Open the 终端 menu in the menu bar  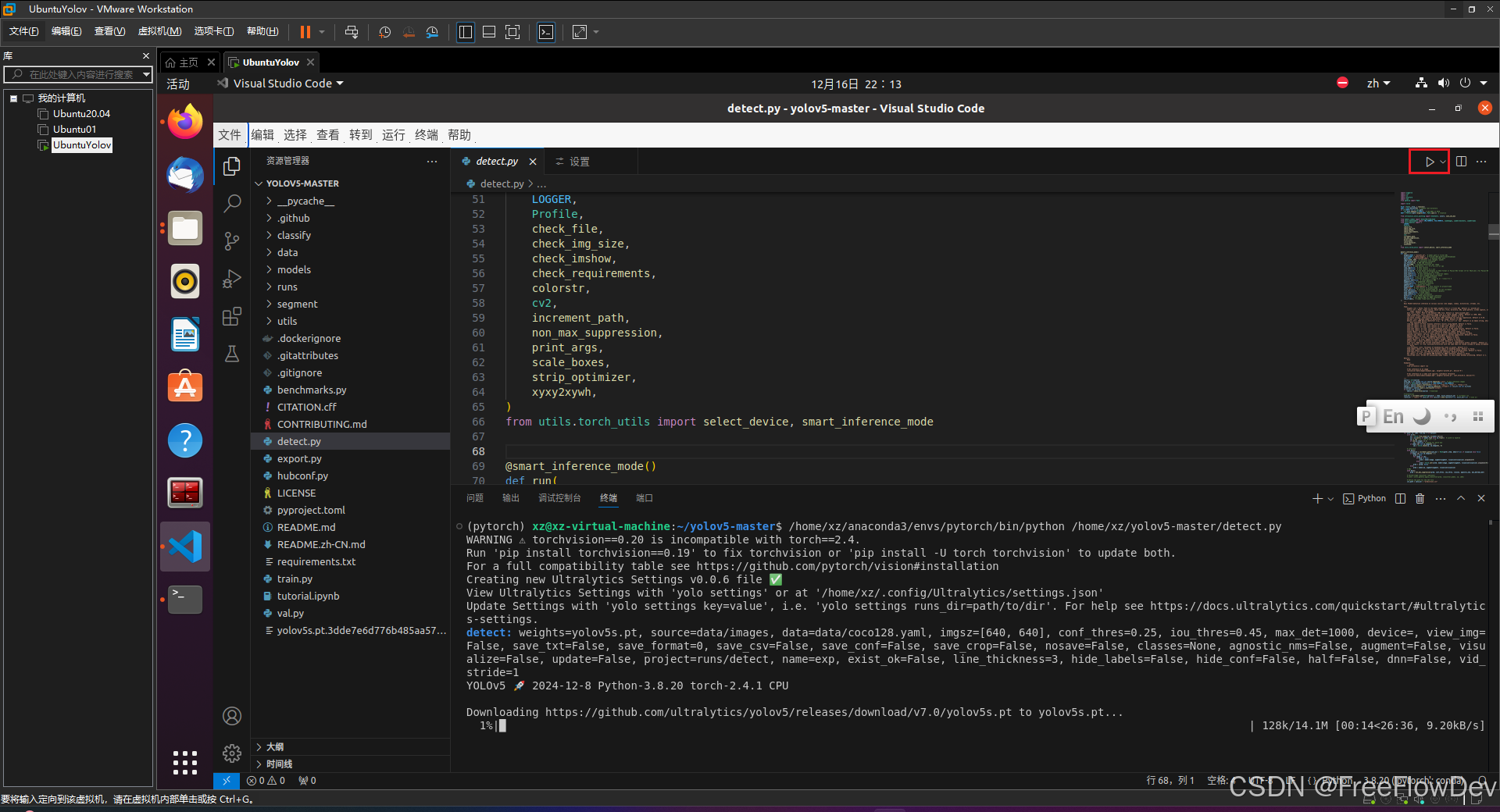(x=426, y=134)
